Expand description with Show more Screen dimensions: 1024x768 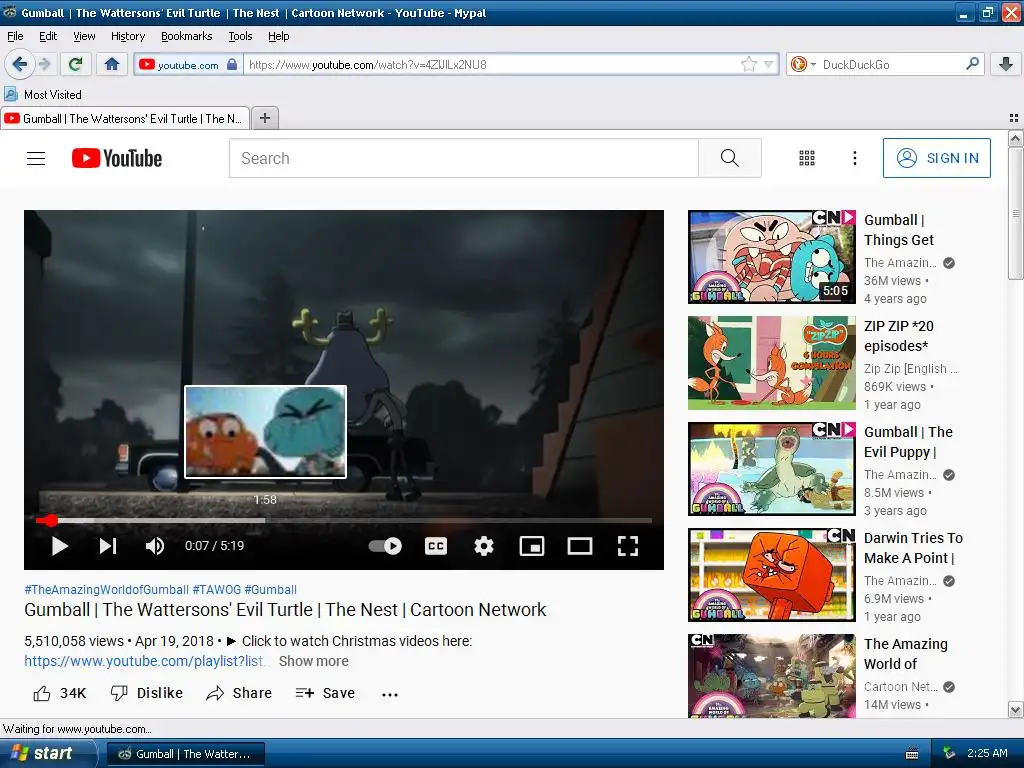(x=313, y=661)
